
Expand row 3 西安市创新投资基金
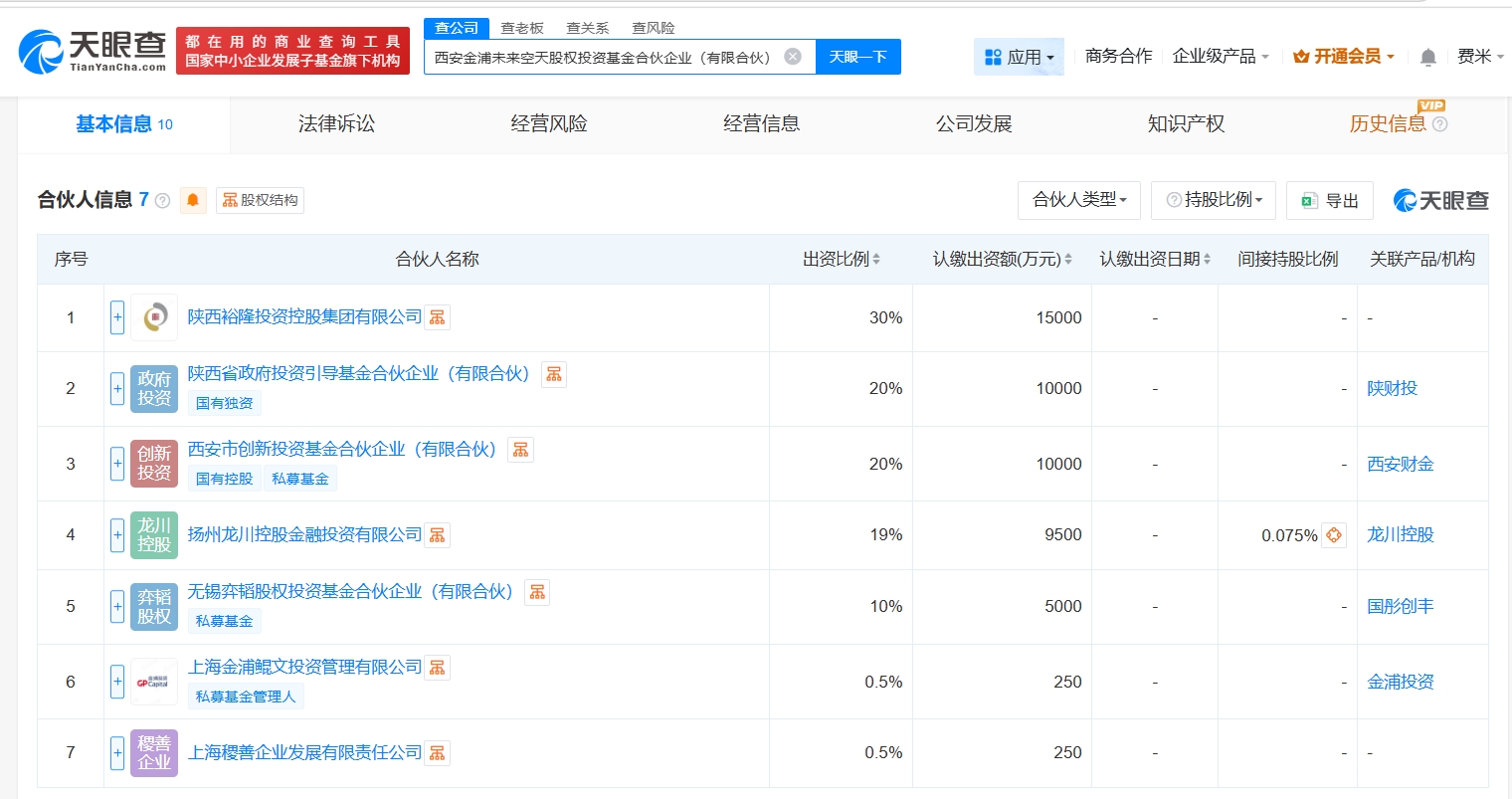(x=117, y=464)
